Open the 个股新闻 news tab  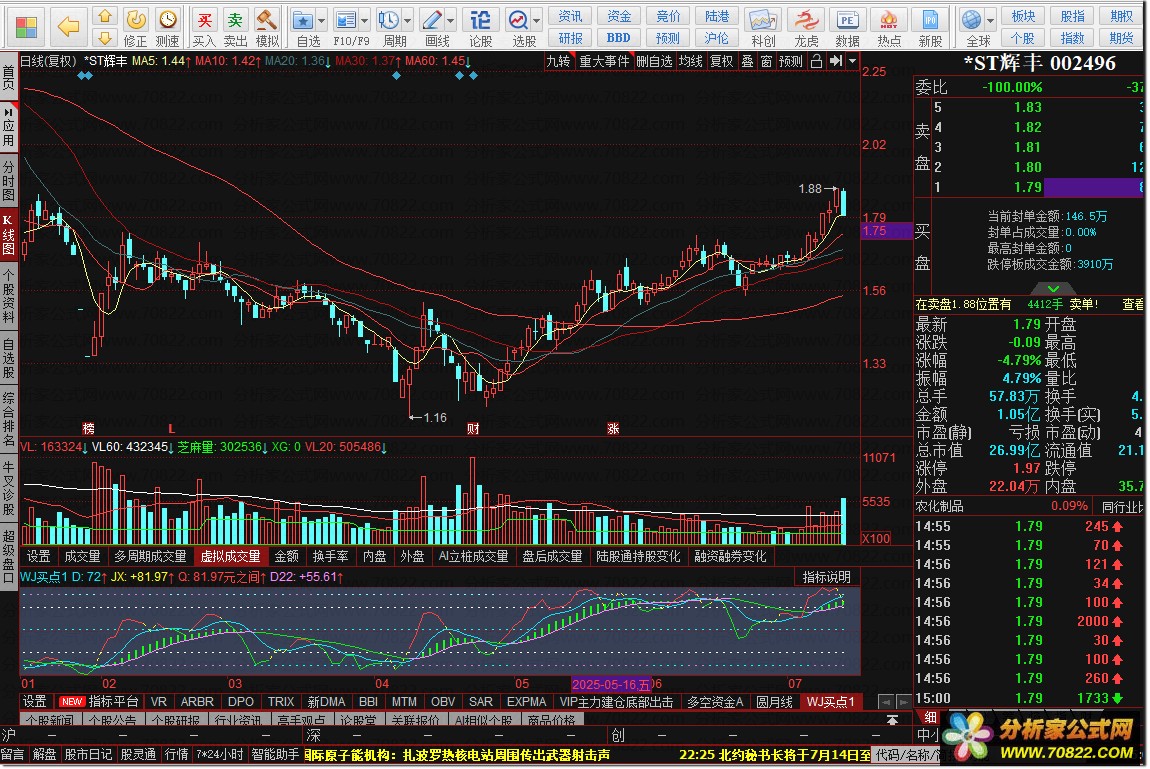click(x=49, y=721)
